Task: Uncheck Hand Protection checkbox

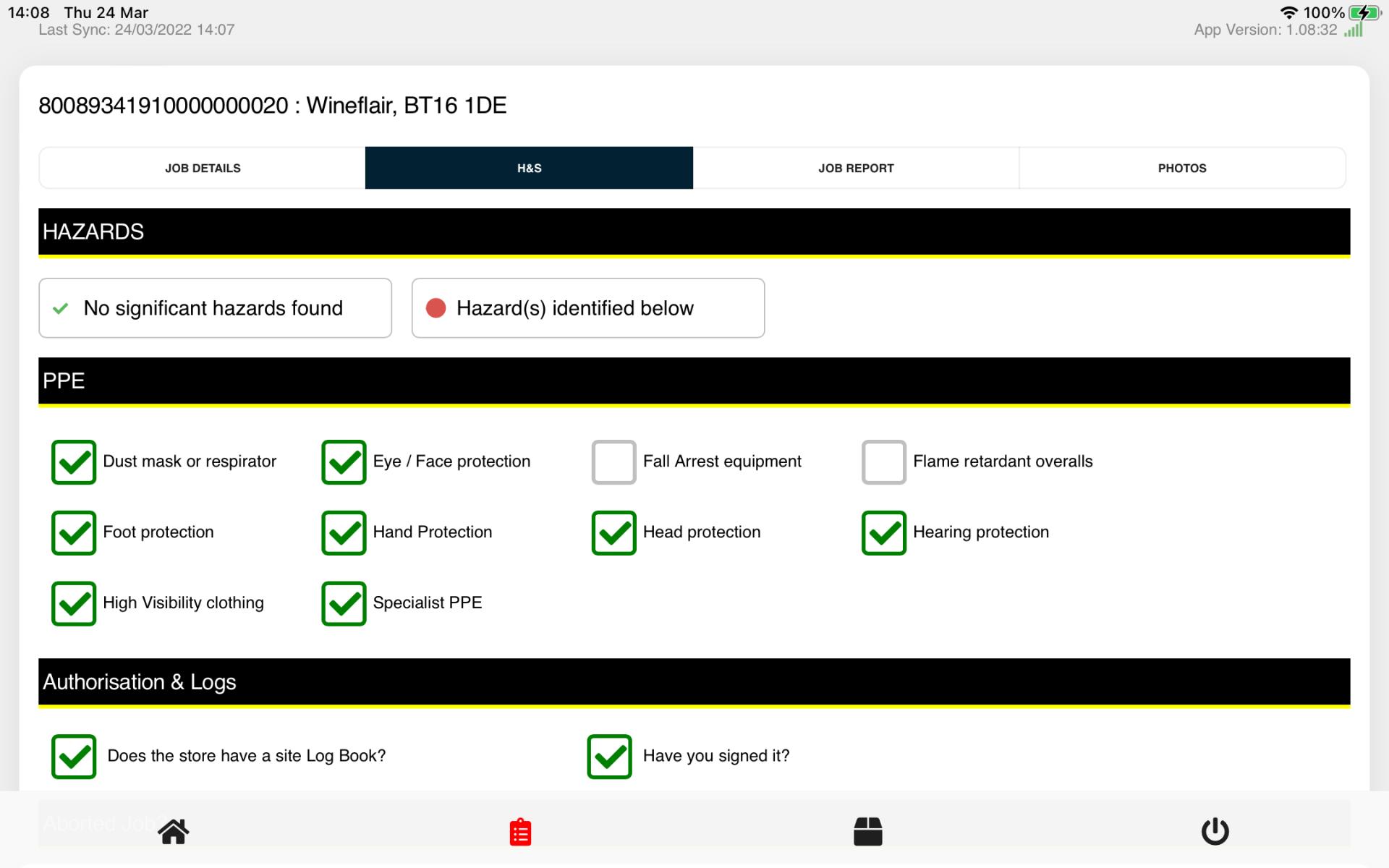Action: 344,533
